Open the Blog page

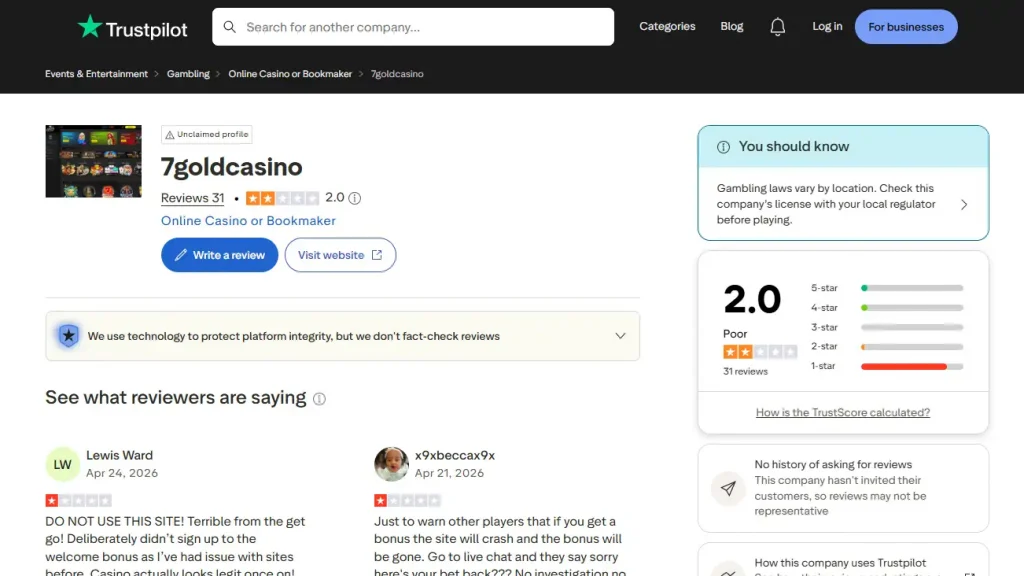pyautogui.click(x=731, y=27)
